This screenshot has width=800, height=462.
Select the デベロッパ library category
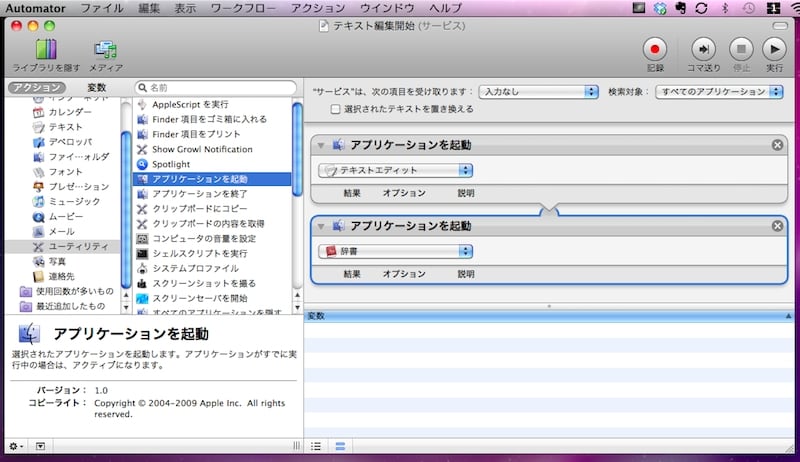click(62, 142)
